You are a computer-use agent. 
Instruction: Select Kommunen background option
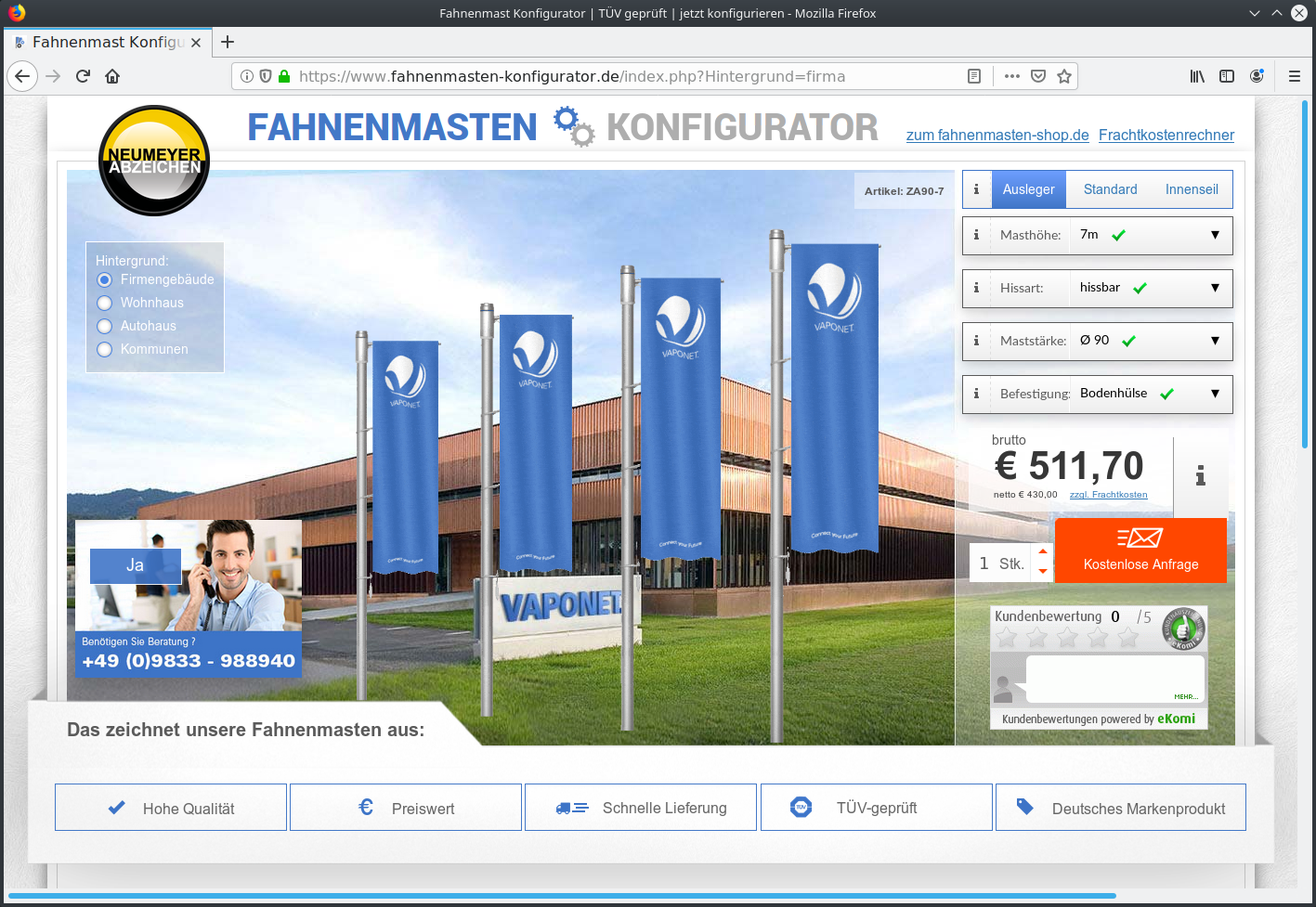pos(104,349)
